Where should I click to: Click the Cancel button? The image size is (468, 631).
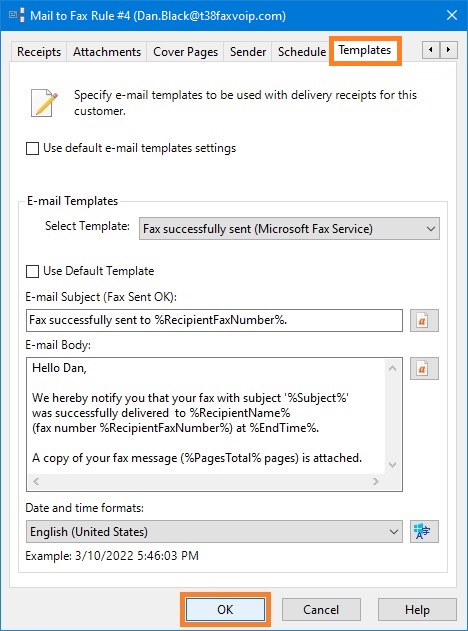[321, 610]
